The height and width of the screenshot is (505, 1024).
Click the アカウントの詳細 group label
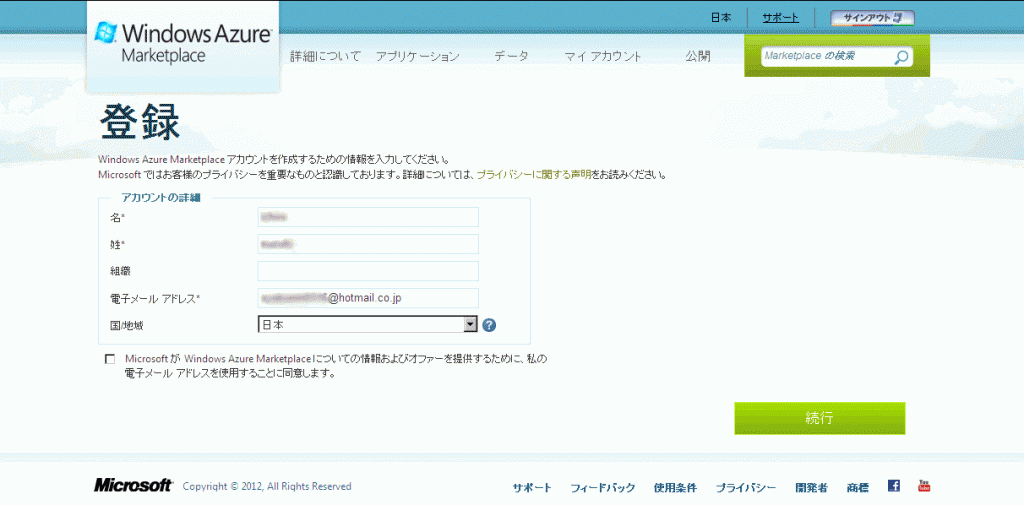pyautogui.click(x=161, y=198)
